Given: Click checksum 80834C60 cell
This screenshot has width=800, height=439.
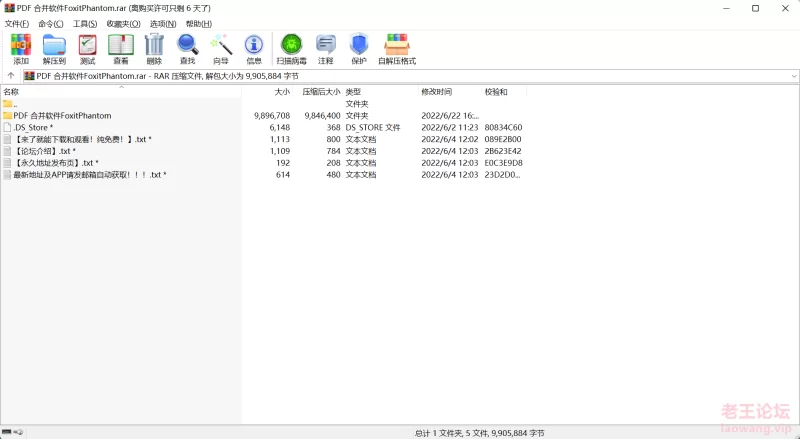Looking at the screenshot, I should point(503,127).
